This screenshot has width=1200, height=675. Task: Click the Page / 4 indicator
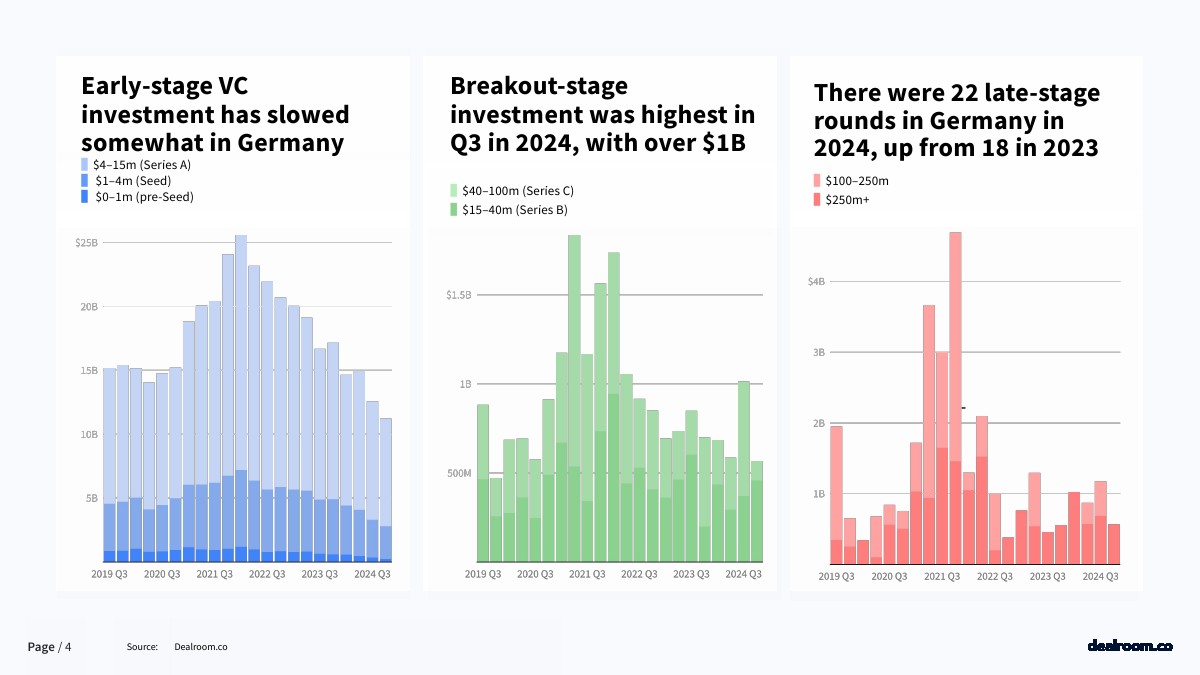(49, 647)
